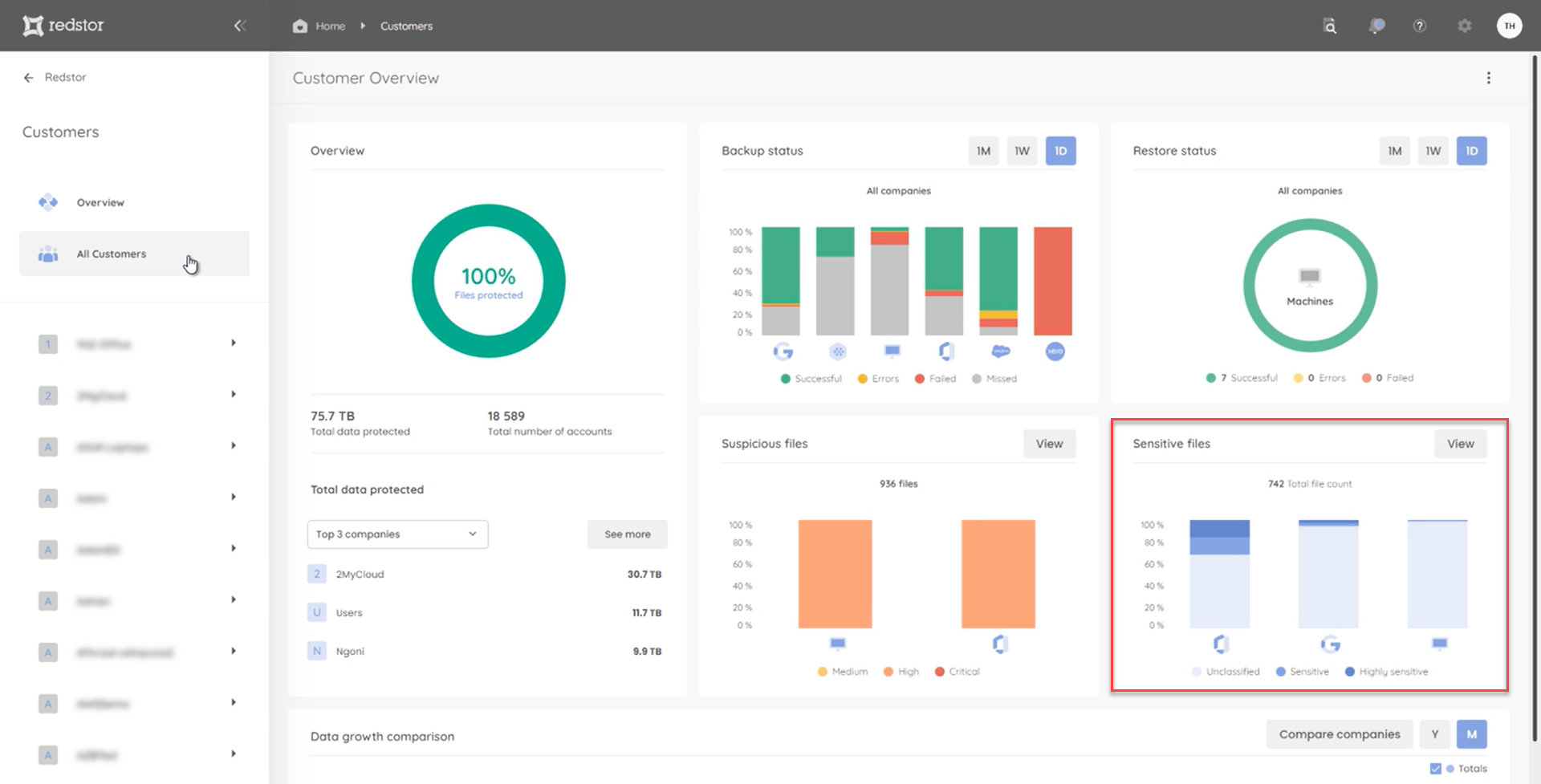The width and height of the screenshot is (1541, 784).
Task: Click Successful legend in Backup status
Action: point(811,379)
